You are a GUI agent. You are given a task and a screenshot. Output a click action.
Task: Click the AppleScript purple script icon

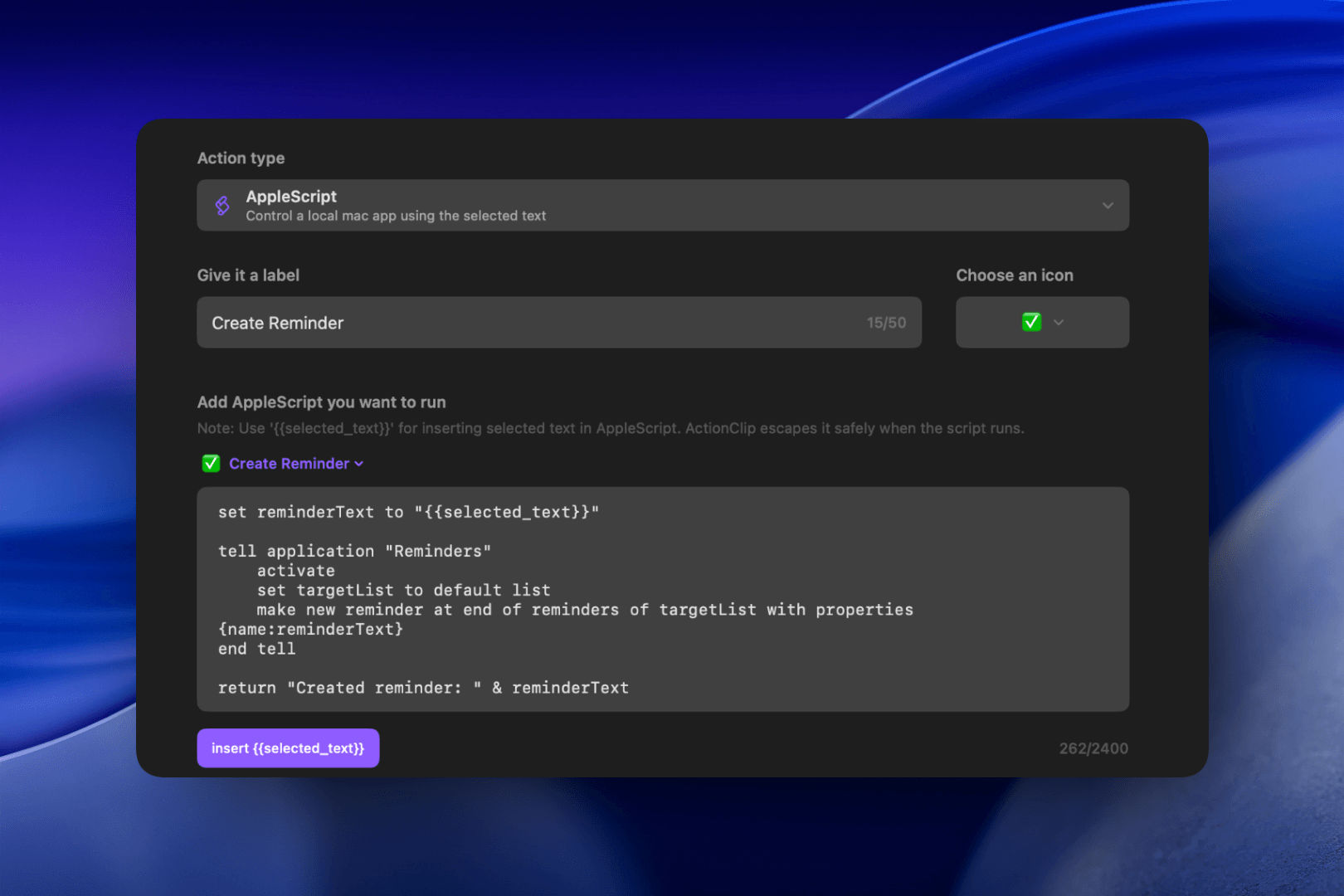(x=222, y=206)
